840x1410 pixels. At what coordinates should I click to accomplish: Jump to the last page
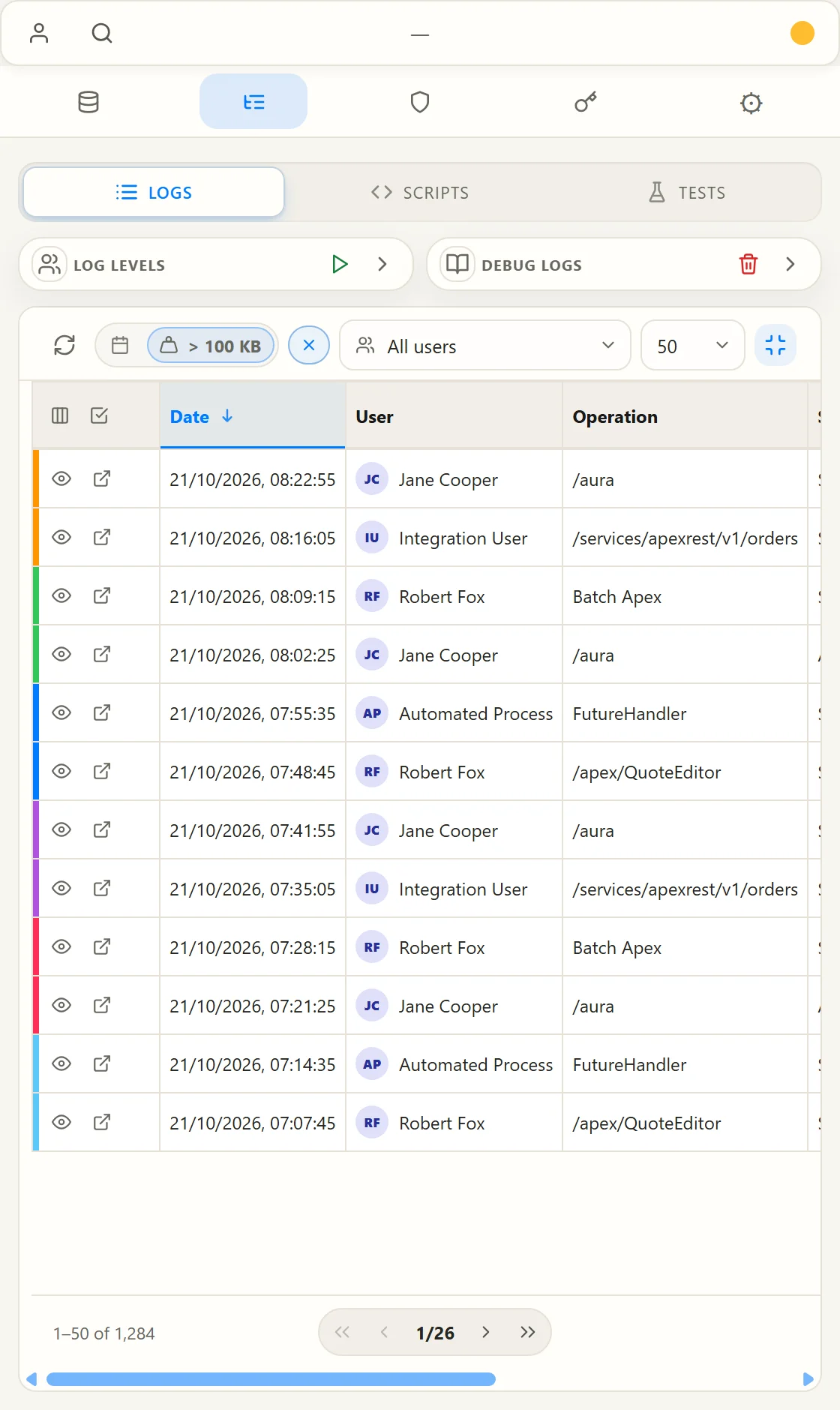528,1332
